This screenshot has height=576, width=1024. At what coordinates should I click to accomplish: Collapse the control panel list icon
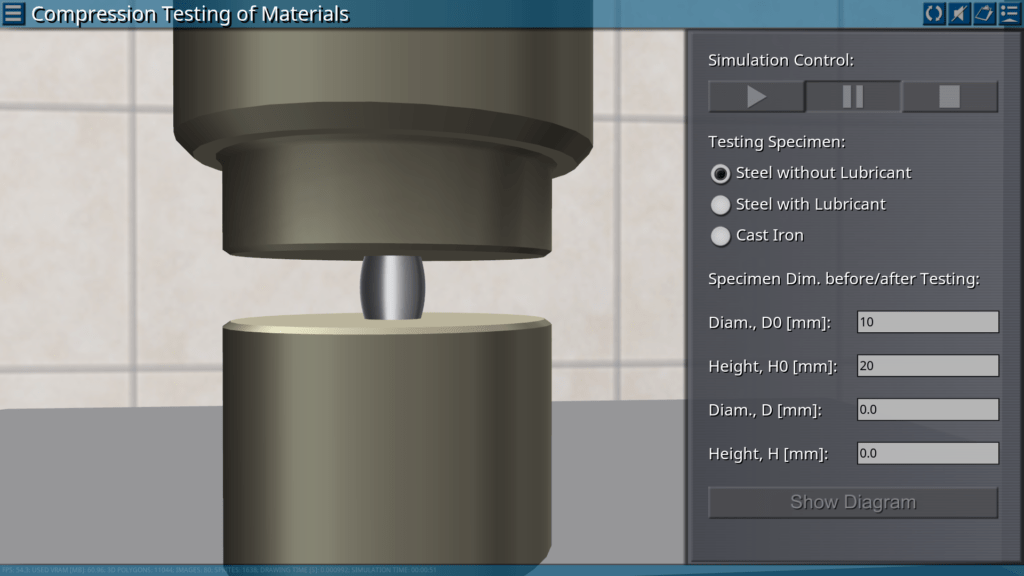(x=1009, y=14)
